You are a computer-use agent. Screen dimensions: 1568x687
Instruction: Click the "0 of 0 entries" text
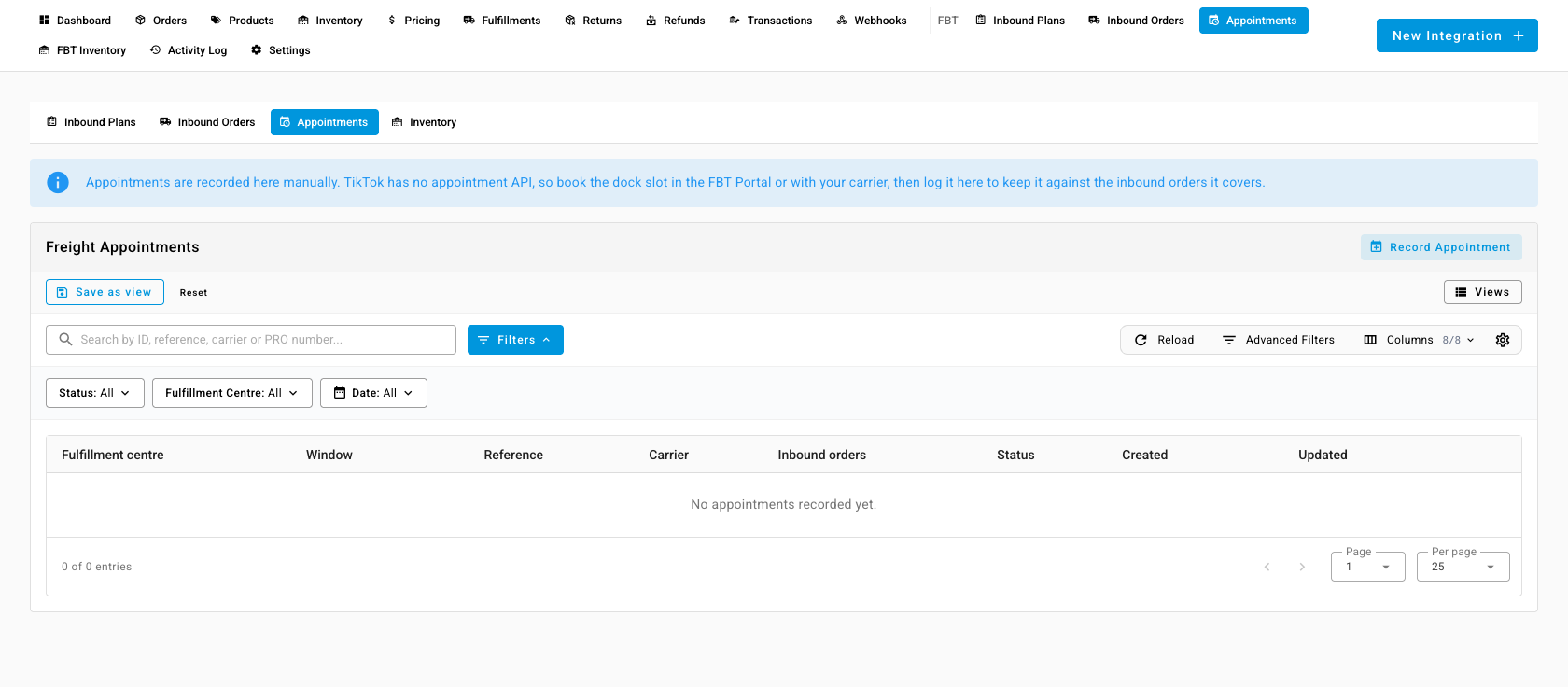click(97, 567)
